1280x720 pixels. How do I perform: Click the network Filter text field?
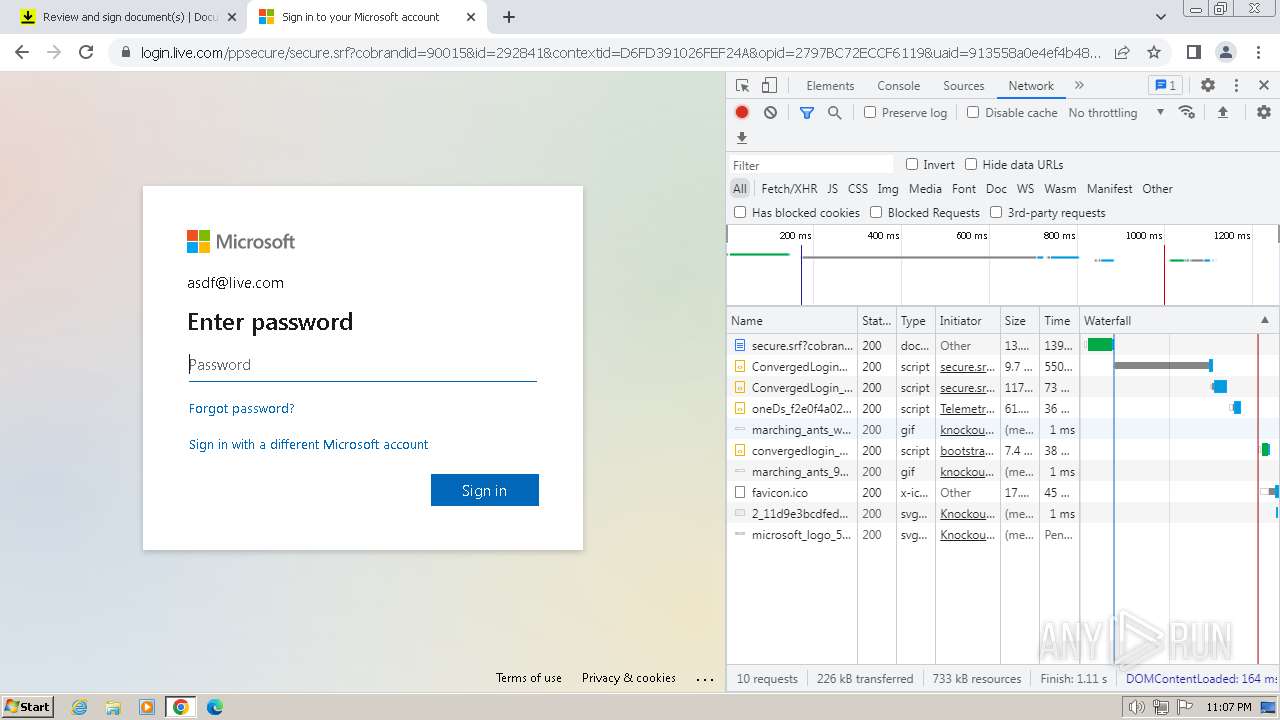click(811, 165)
